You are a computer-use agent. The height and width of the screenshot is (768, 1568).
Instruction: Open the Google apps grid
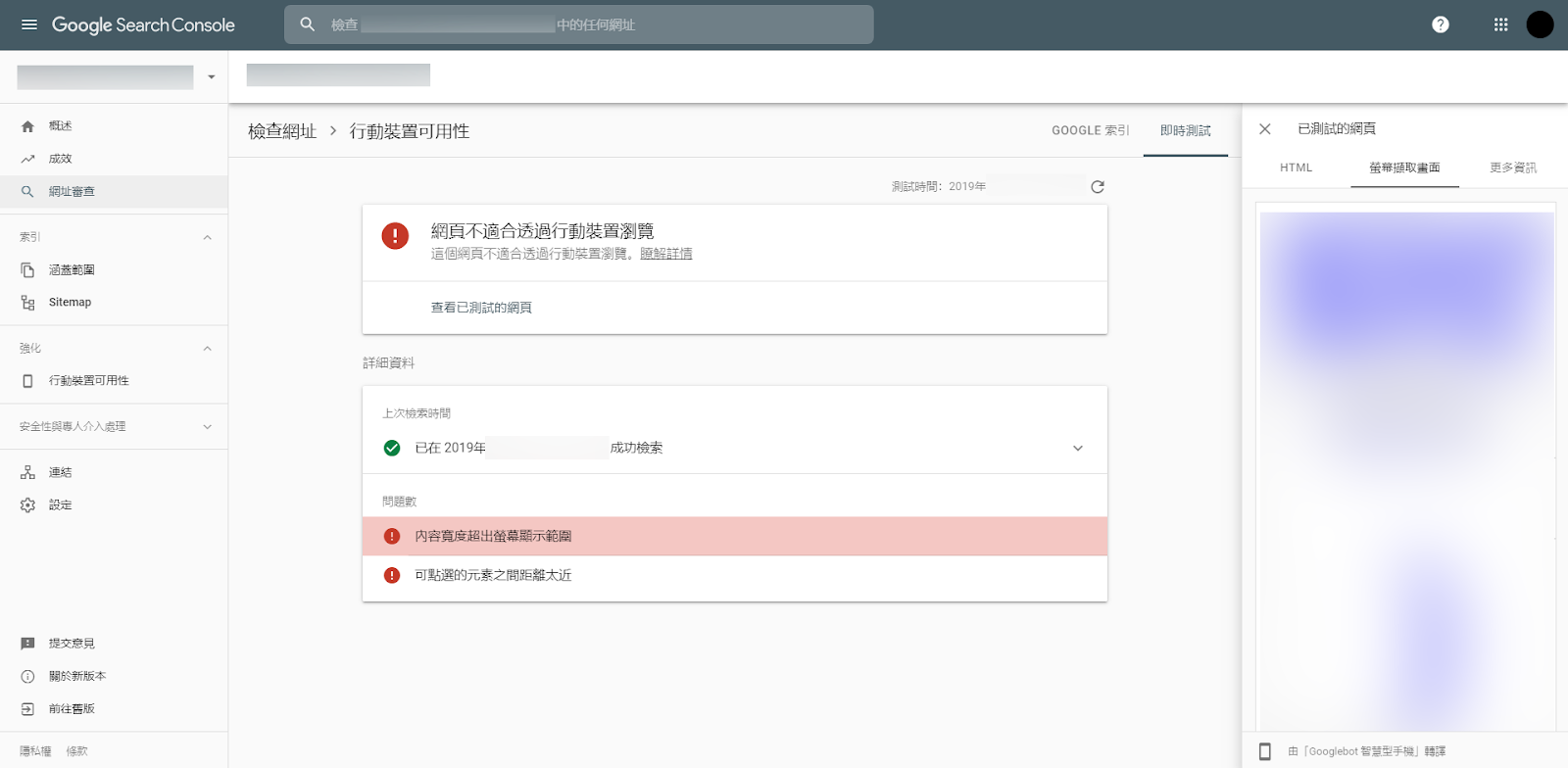click(x=1500, y=24)
